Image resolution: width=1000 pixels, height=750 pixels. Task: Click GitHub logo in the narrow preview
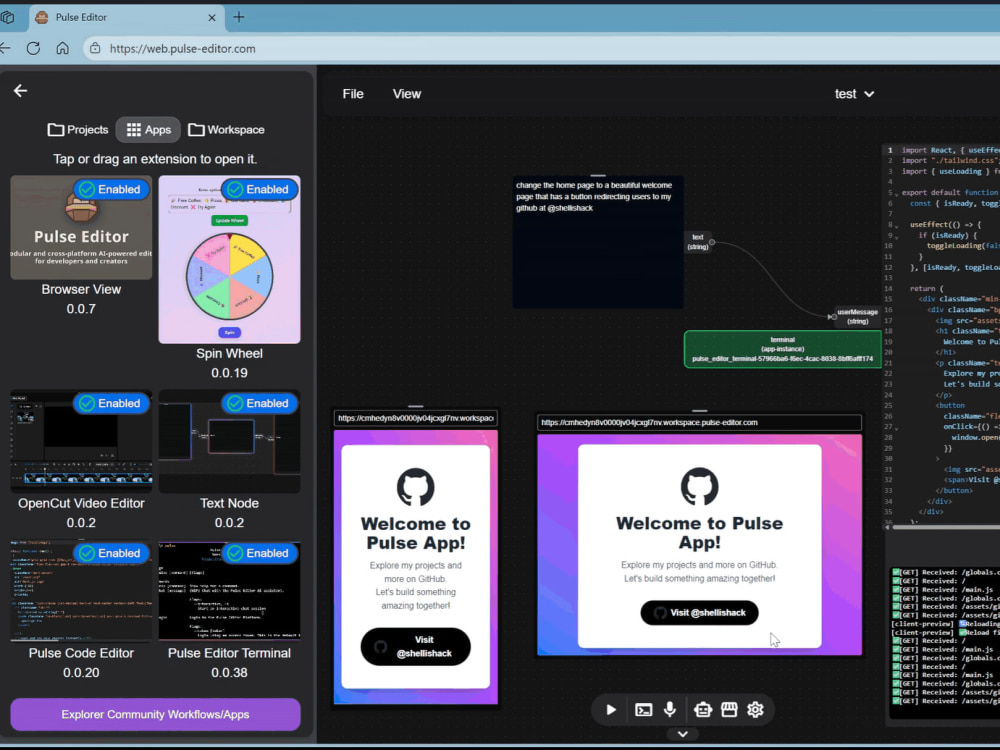point(415,487)
